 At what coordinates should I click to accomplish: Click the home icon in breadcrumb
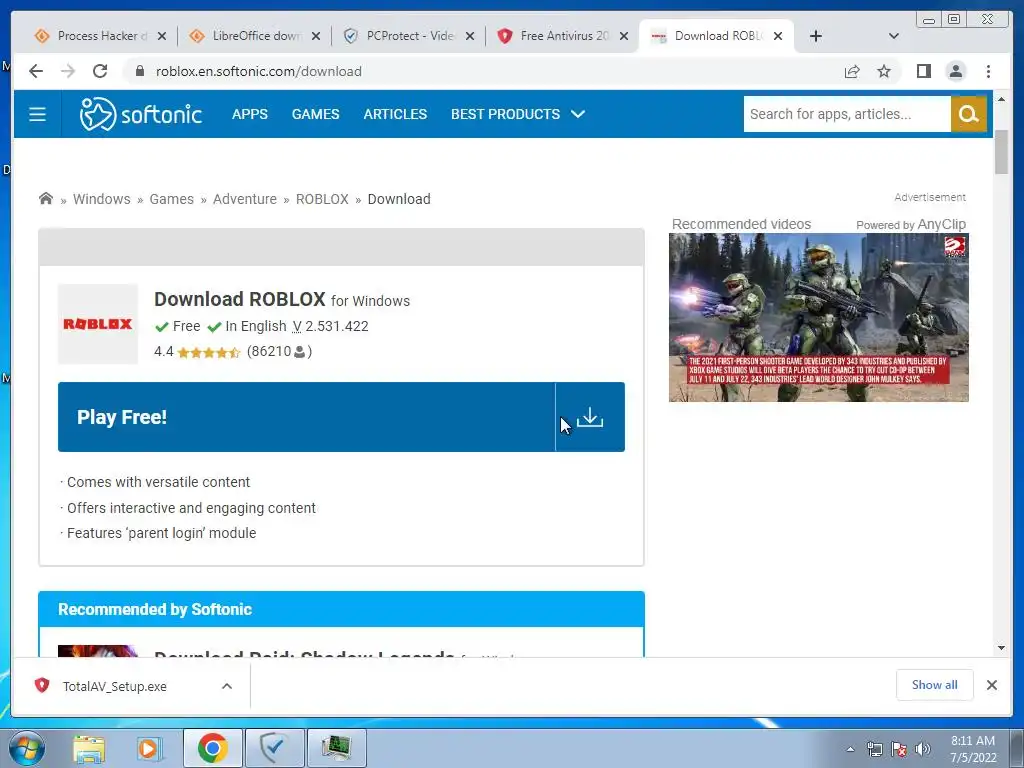tap(46, 199)
